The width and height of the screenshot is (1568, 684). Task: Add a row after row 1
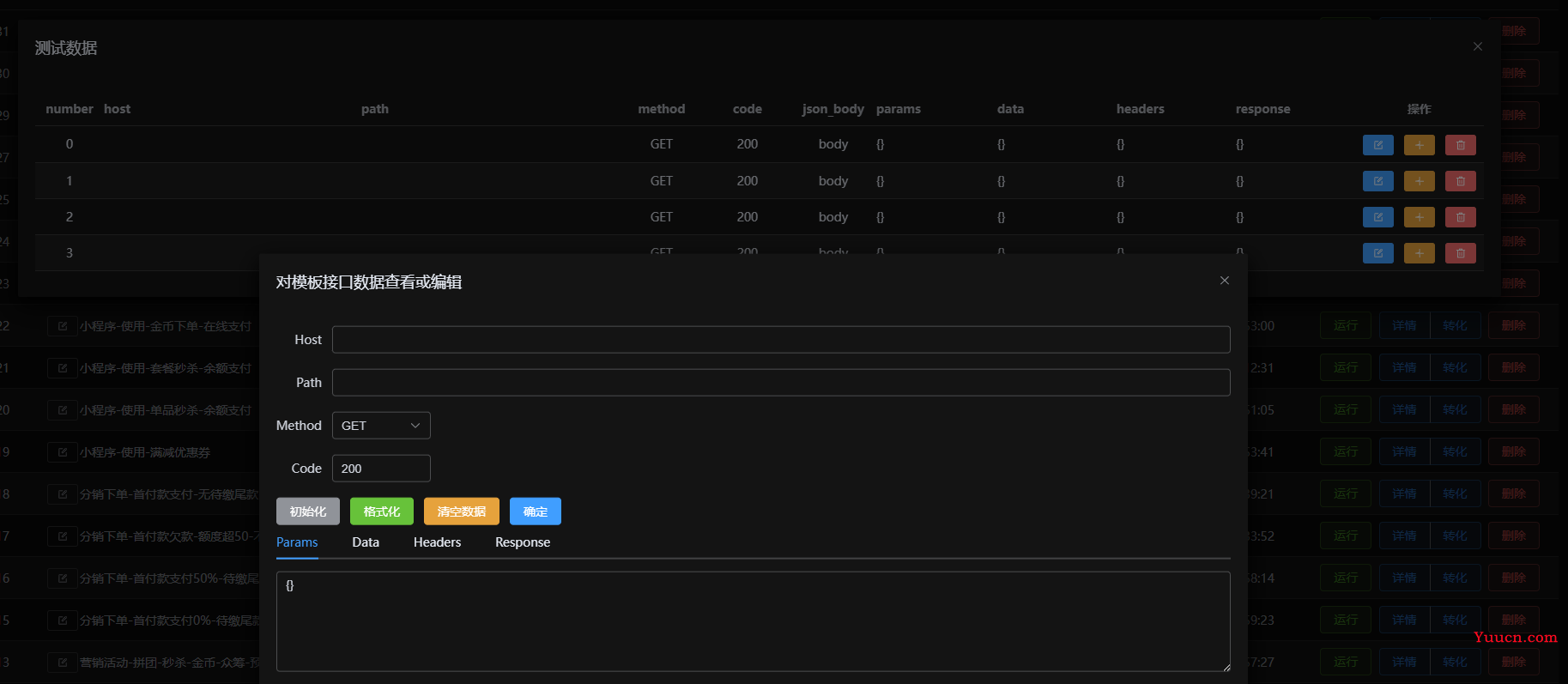pyautogui.click(x=1419, y=181)
